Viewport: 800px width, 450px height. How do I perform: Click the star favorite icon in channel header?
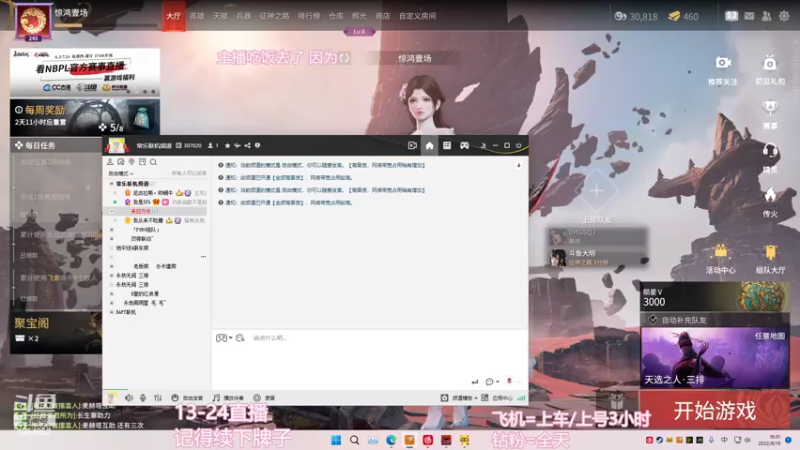click(228, 145)
